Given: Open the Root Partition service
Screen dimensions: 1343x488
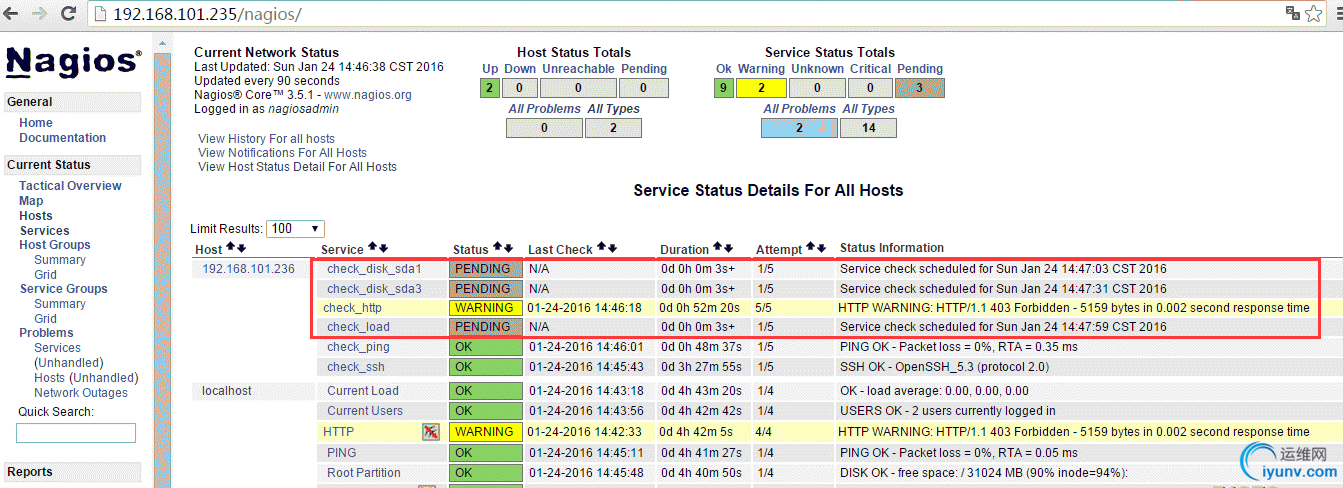Looking at the screenshot, I should [363, 473].
